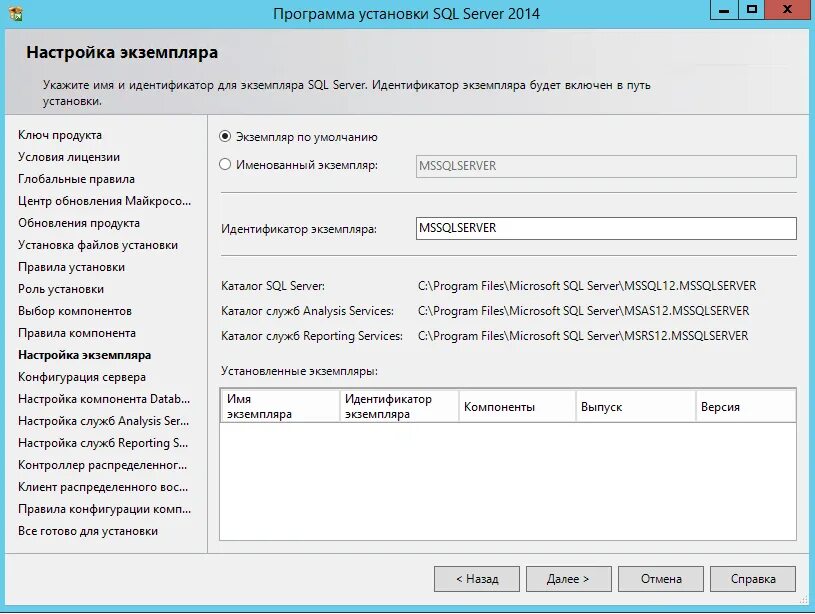Click the 'Глобальные правила' step
Image resolution: width=815 pixels, height=614 pixels.
76,179
